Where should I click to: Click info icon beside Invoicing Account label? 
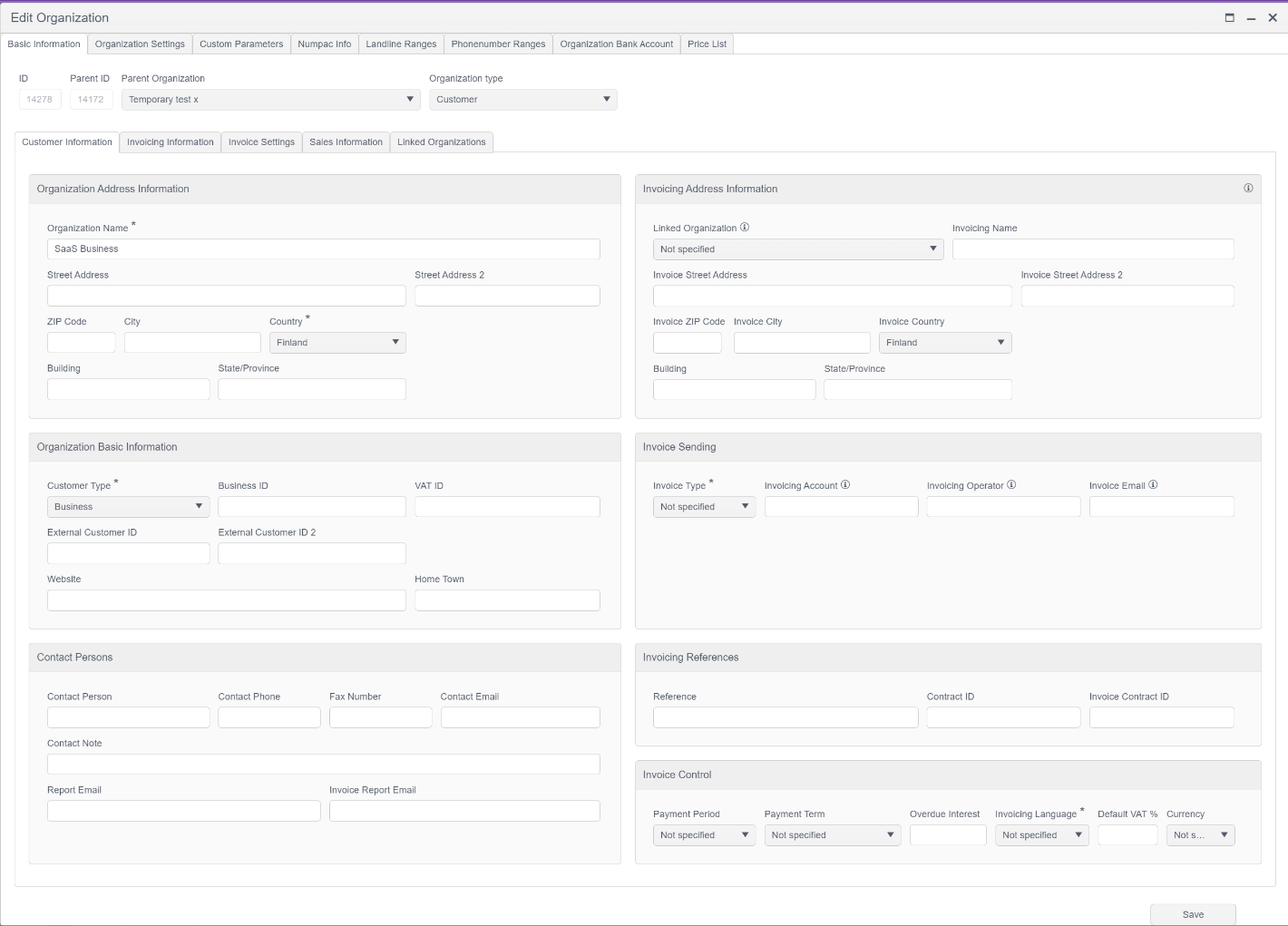(x=845, y=485)
